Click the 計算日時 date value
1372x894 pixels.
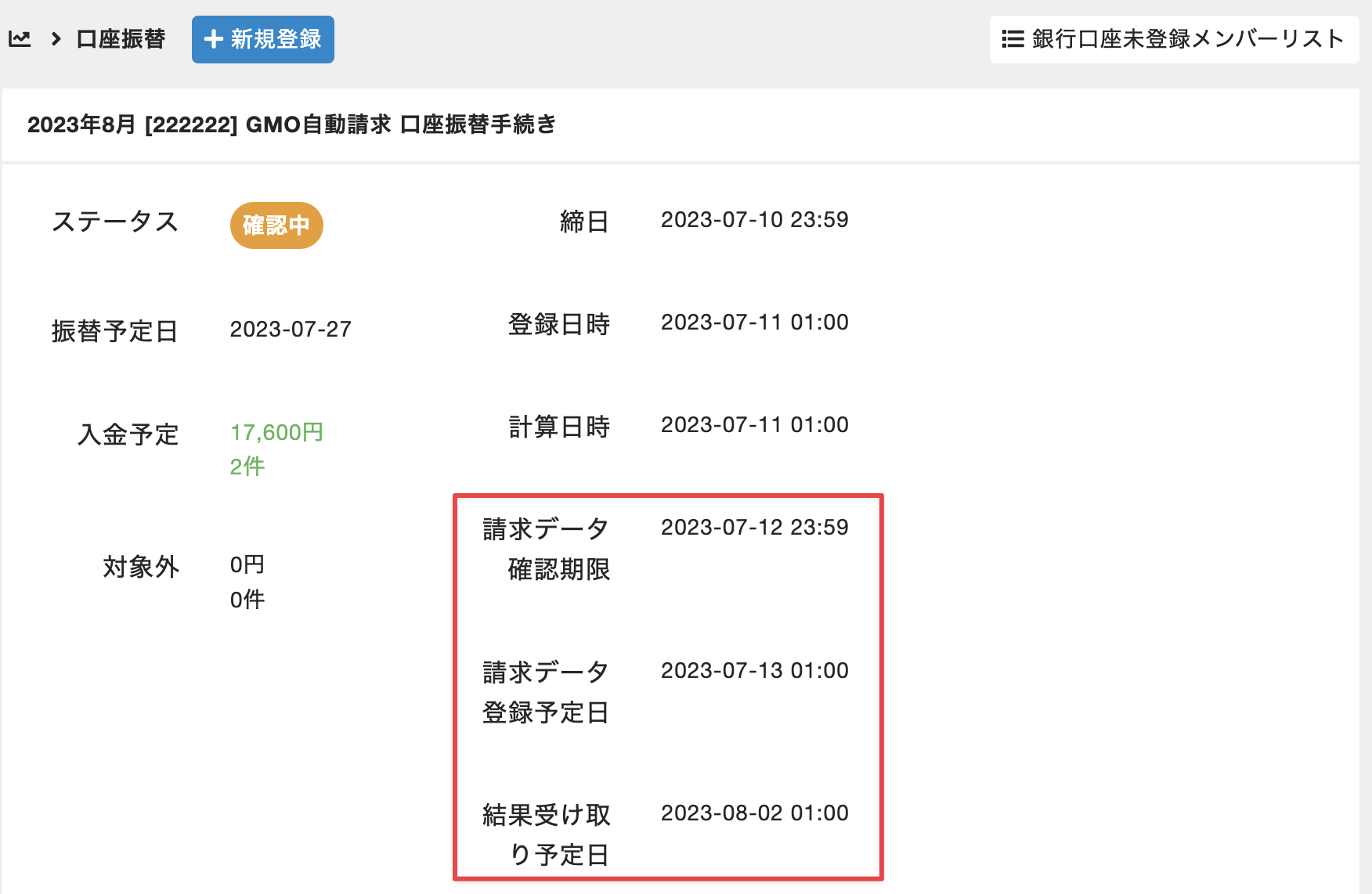[754, 425]
